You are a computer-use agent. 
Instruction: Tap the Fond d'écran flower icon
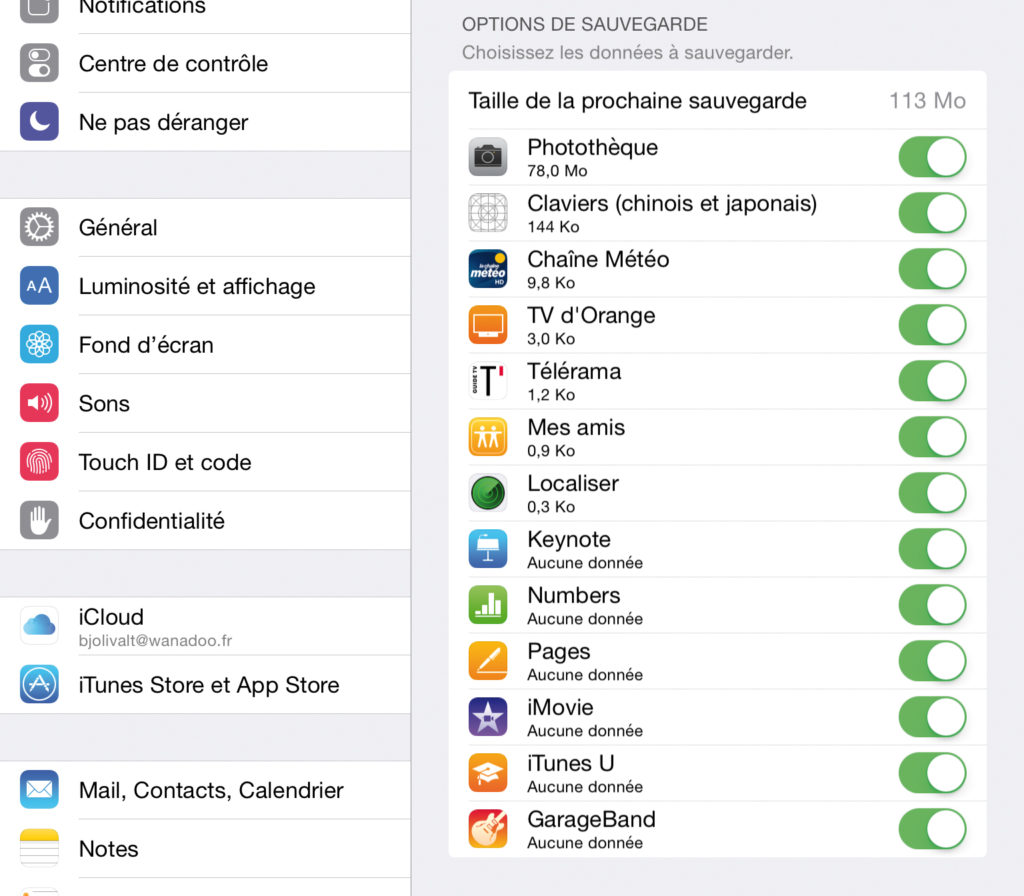(39, 344)
